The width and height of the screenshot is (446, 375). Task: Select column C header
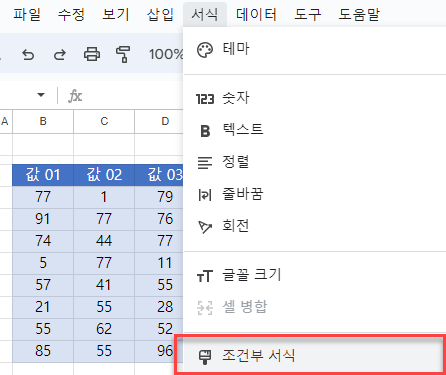pos(104,121)
